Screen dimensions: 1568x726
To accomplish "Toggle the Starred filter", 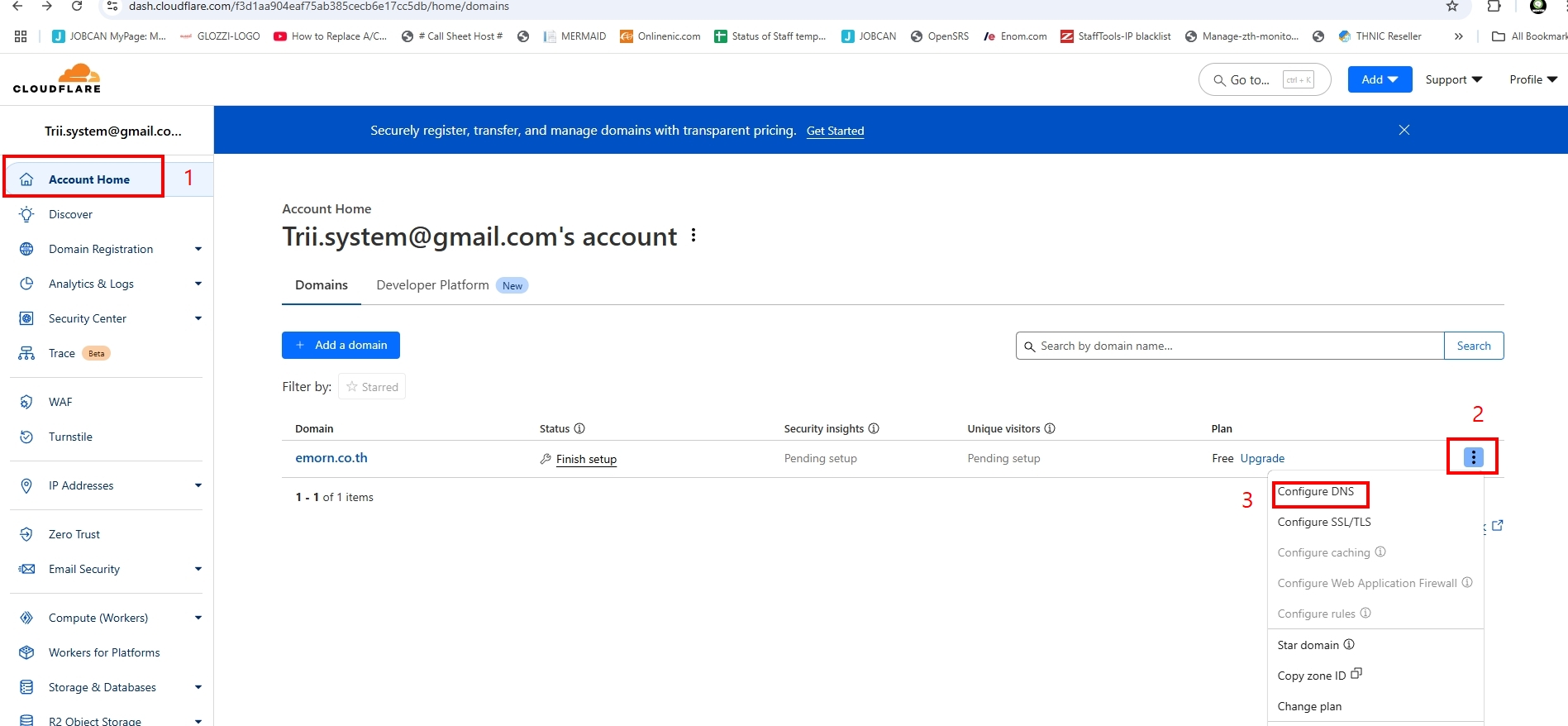I will point(372,387).
